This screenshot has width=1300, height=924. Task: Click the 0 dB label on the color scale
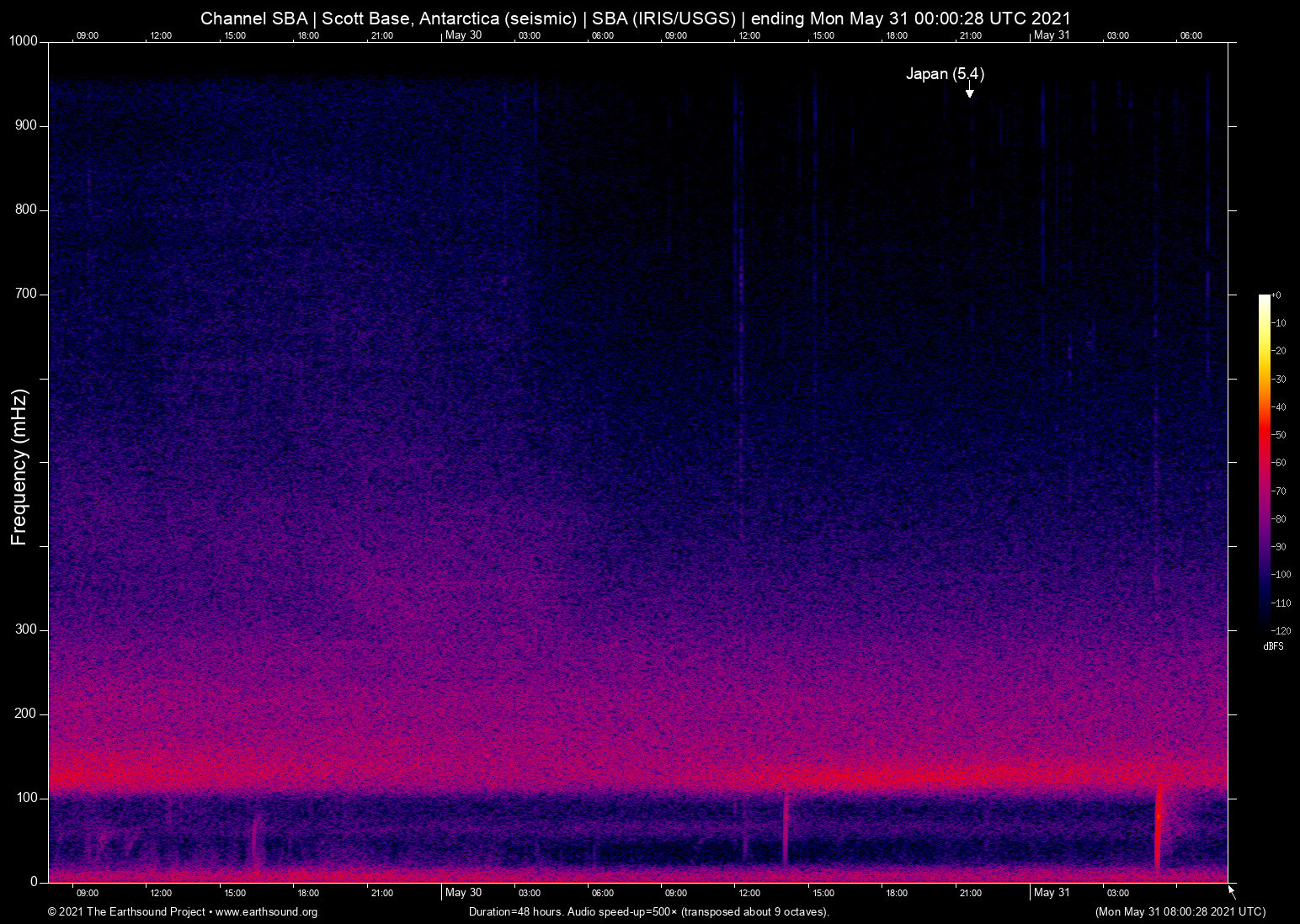pyautogui.click(x=1276, y=295)
